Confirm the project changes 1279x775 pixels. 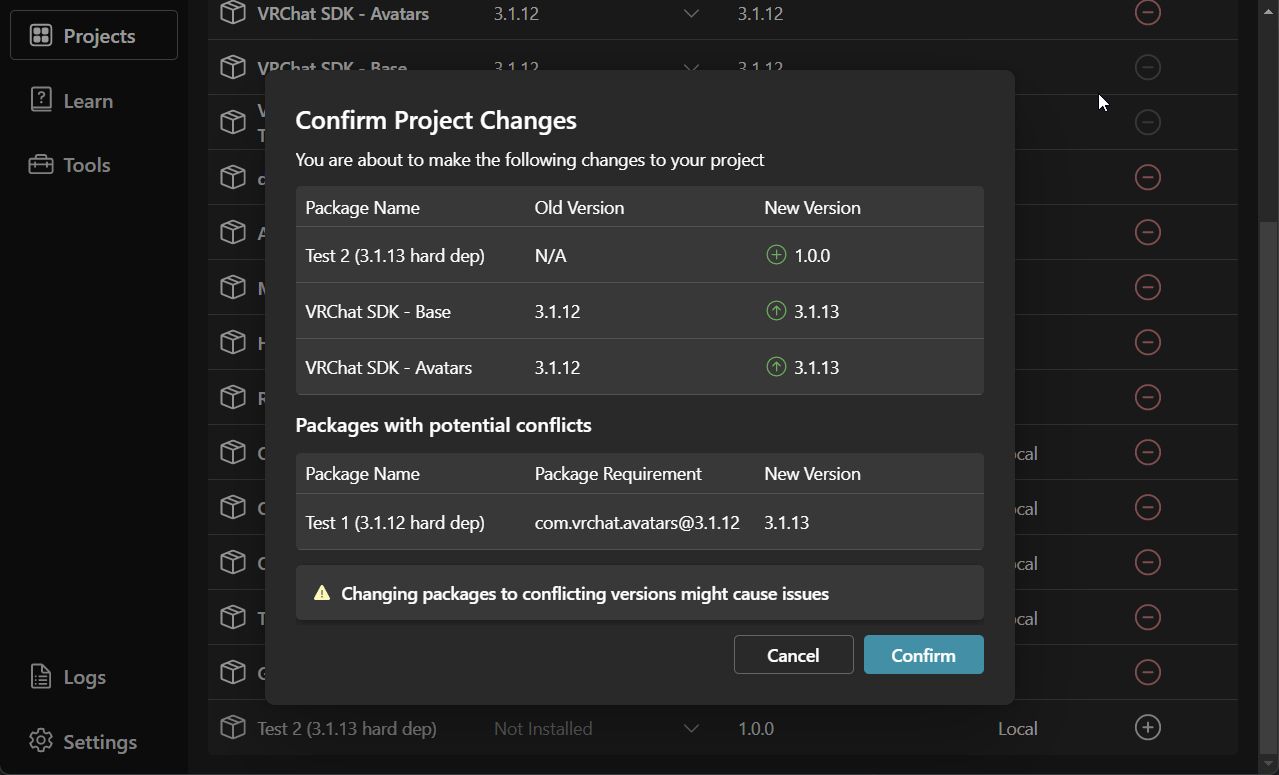[x=922, y=654]
